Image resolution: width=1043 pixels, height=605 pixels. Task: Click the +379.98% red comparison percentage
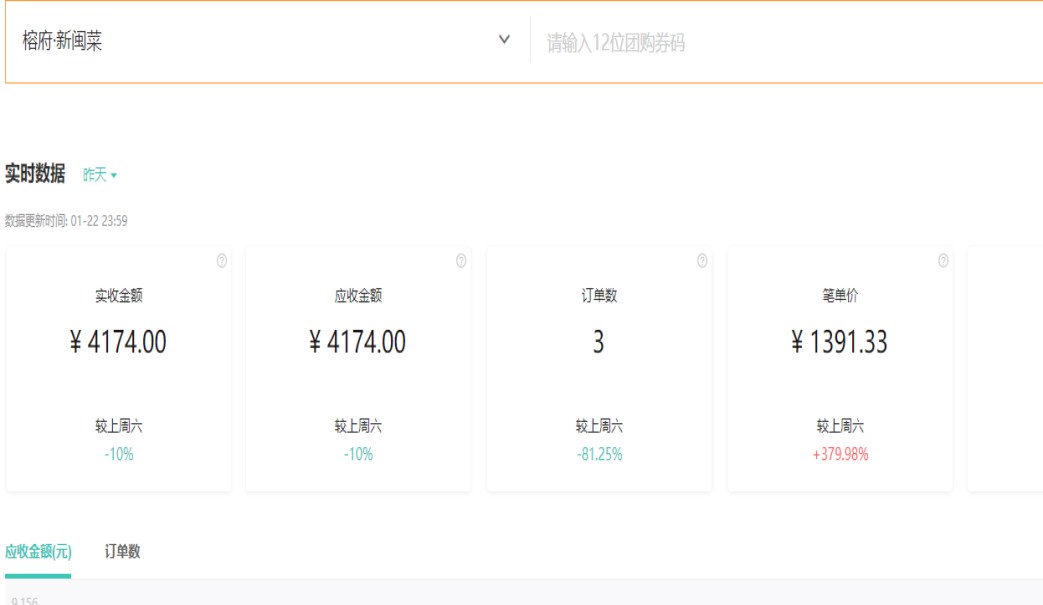[839, 455]
